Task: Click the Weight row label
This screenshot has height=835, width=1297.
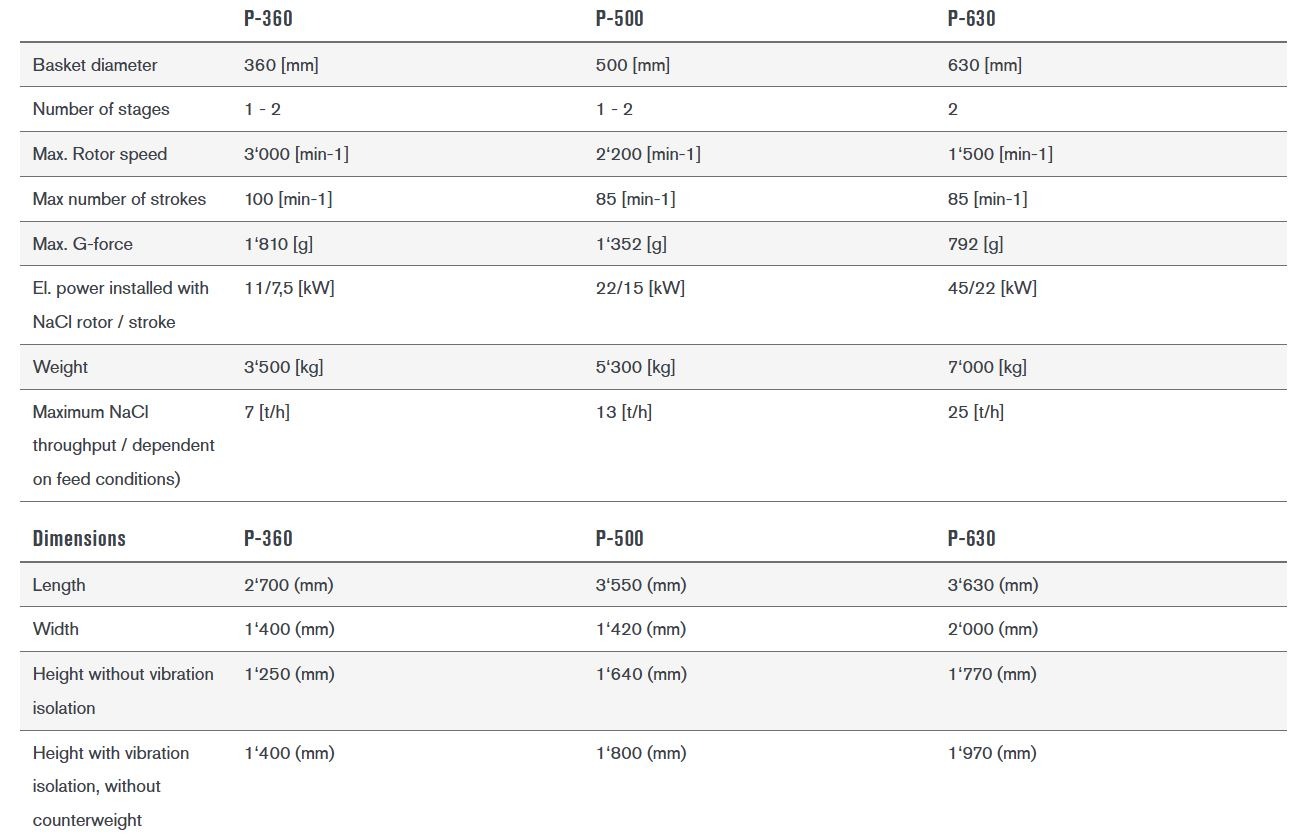Action: 60,367
